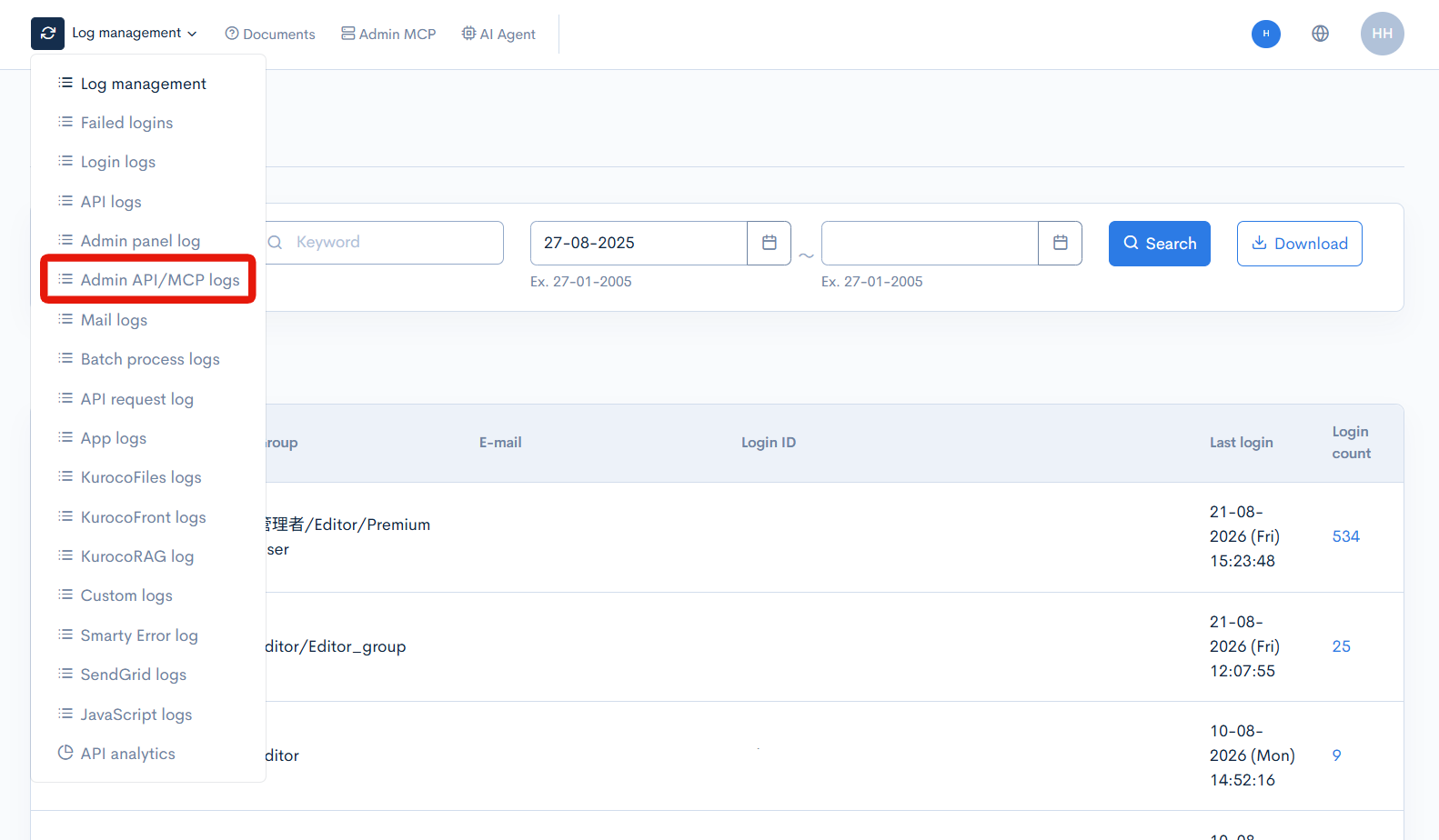Select Batch process logs entry
The image size is (1439, 840).
tap(148, 359)
